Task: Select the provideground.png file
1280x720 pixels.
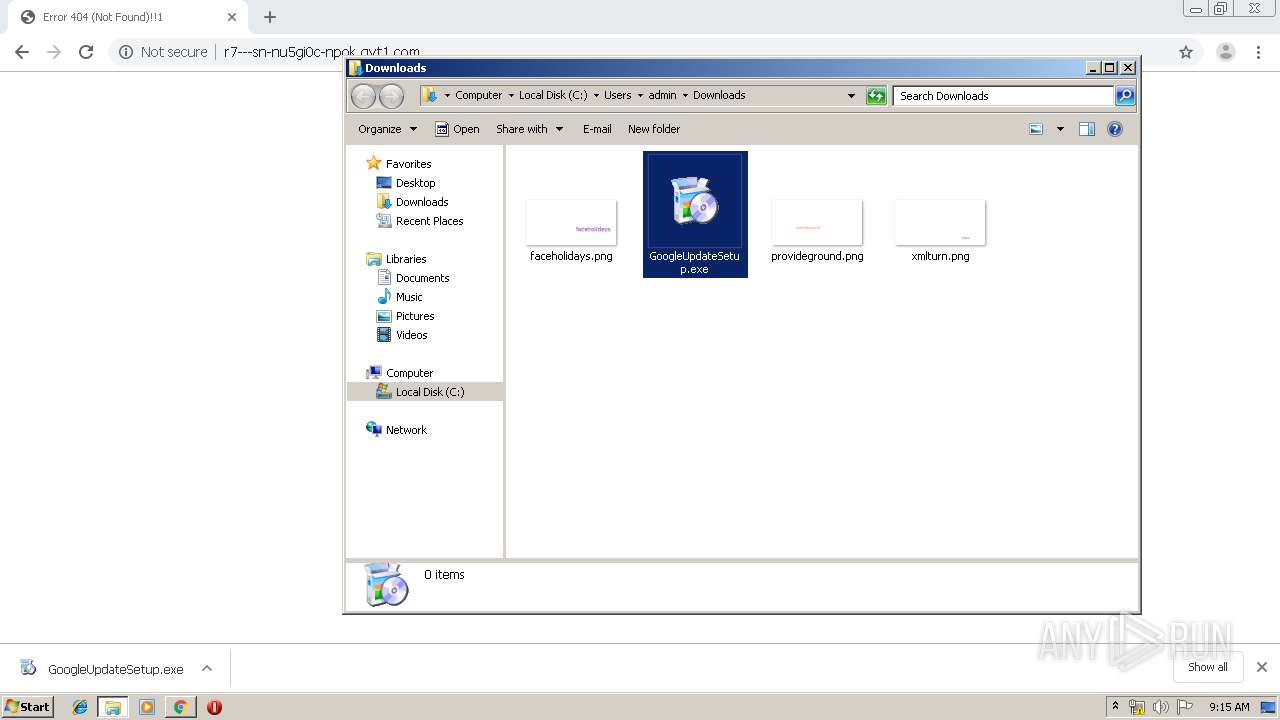Action: pyautogui.click(x=817, y=230)
